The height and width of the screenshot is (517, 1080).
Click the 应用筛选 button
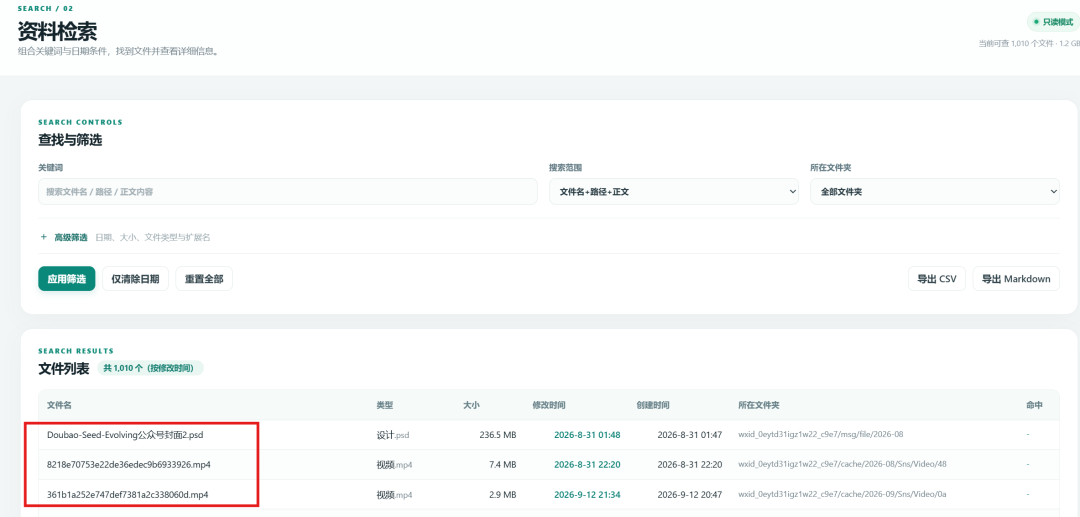[x=67, y=279]
